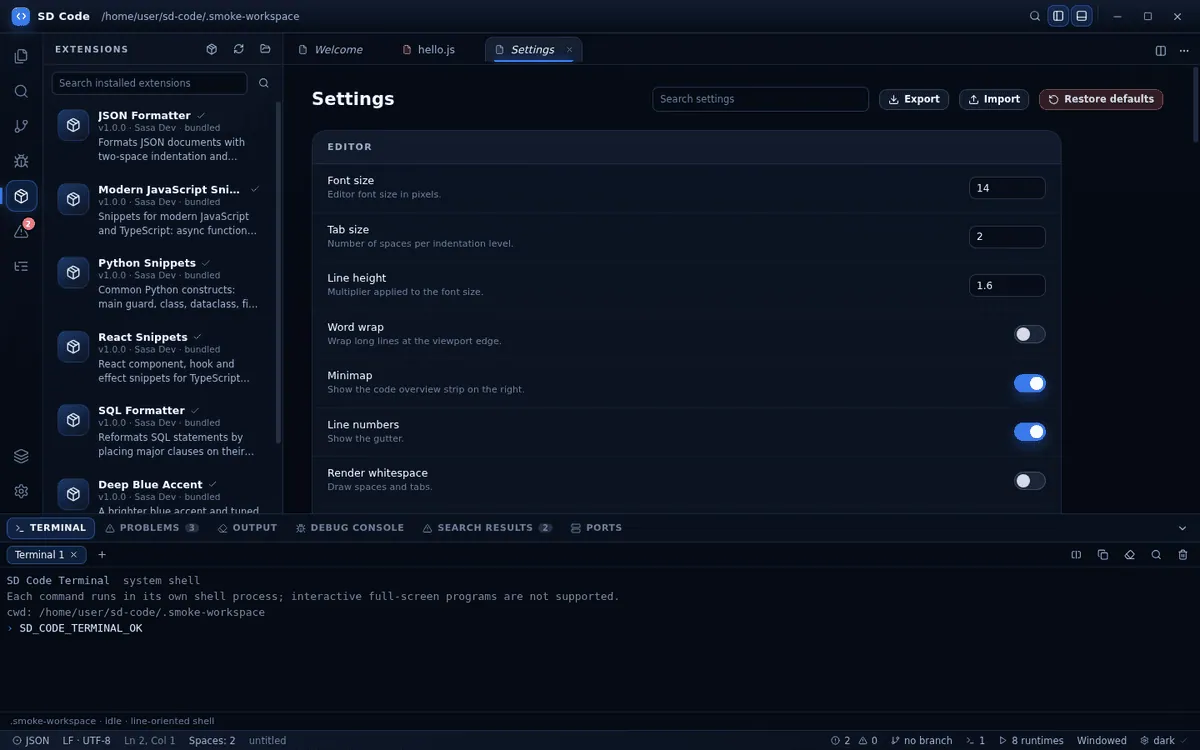Open the Ports panel tab
1200x750 pixels.
[x=596, y=528]
